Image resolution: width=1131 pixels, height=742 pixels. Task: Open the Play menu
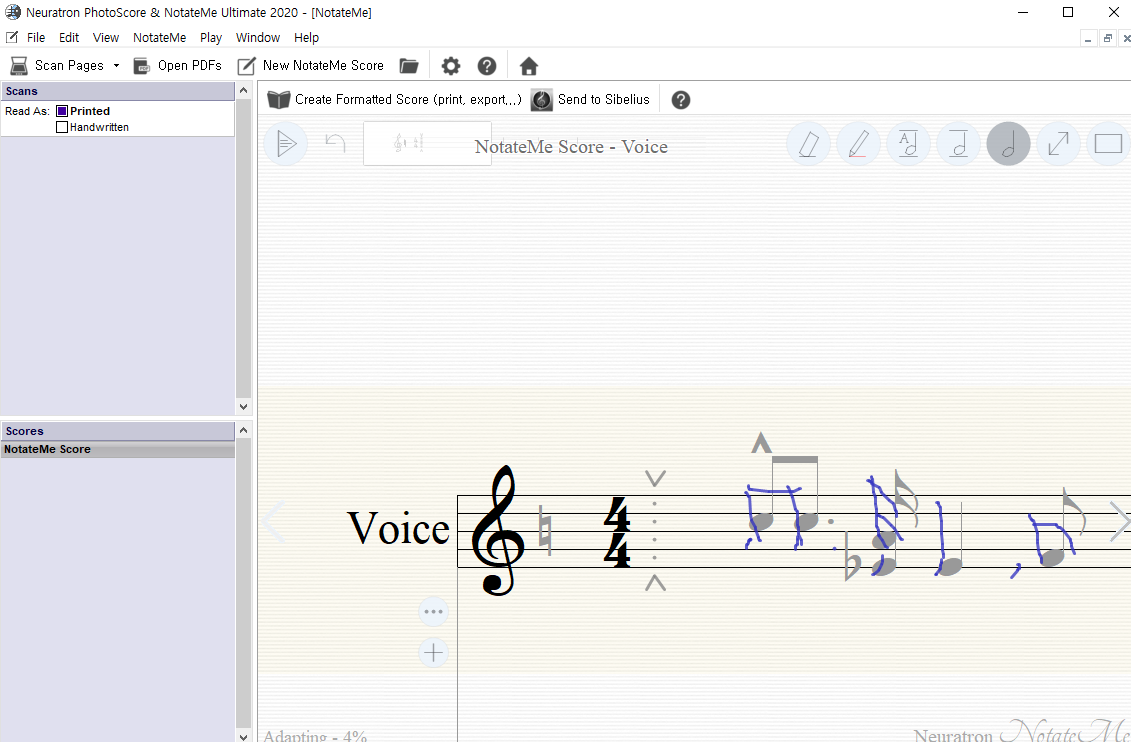[x=211, y=37]
